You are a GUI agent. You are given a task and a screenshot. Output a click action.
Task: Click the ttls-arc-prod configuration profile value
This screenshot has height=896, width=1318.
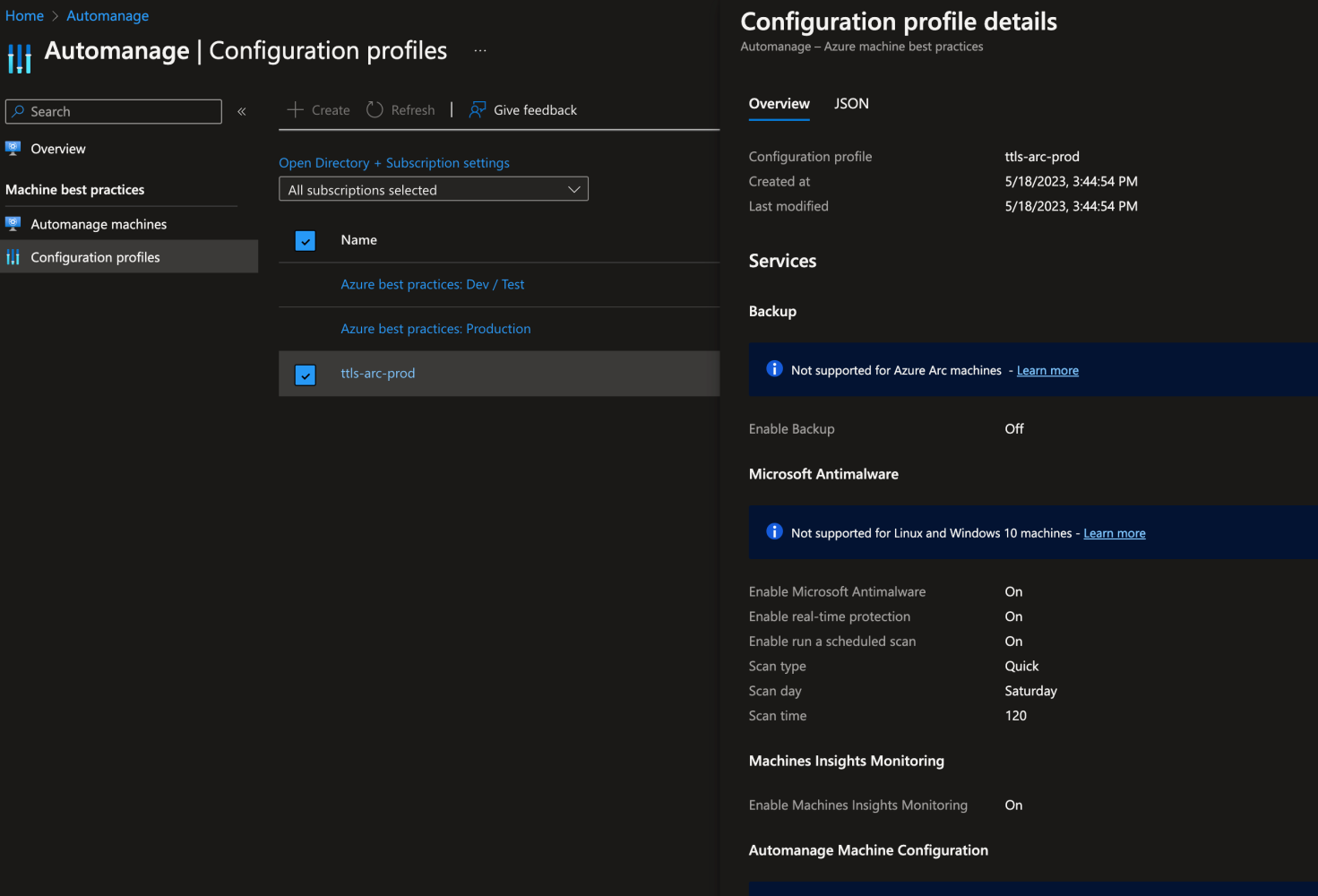pos(1042,156)
